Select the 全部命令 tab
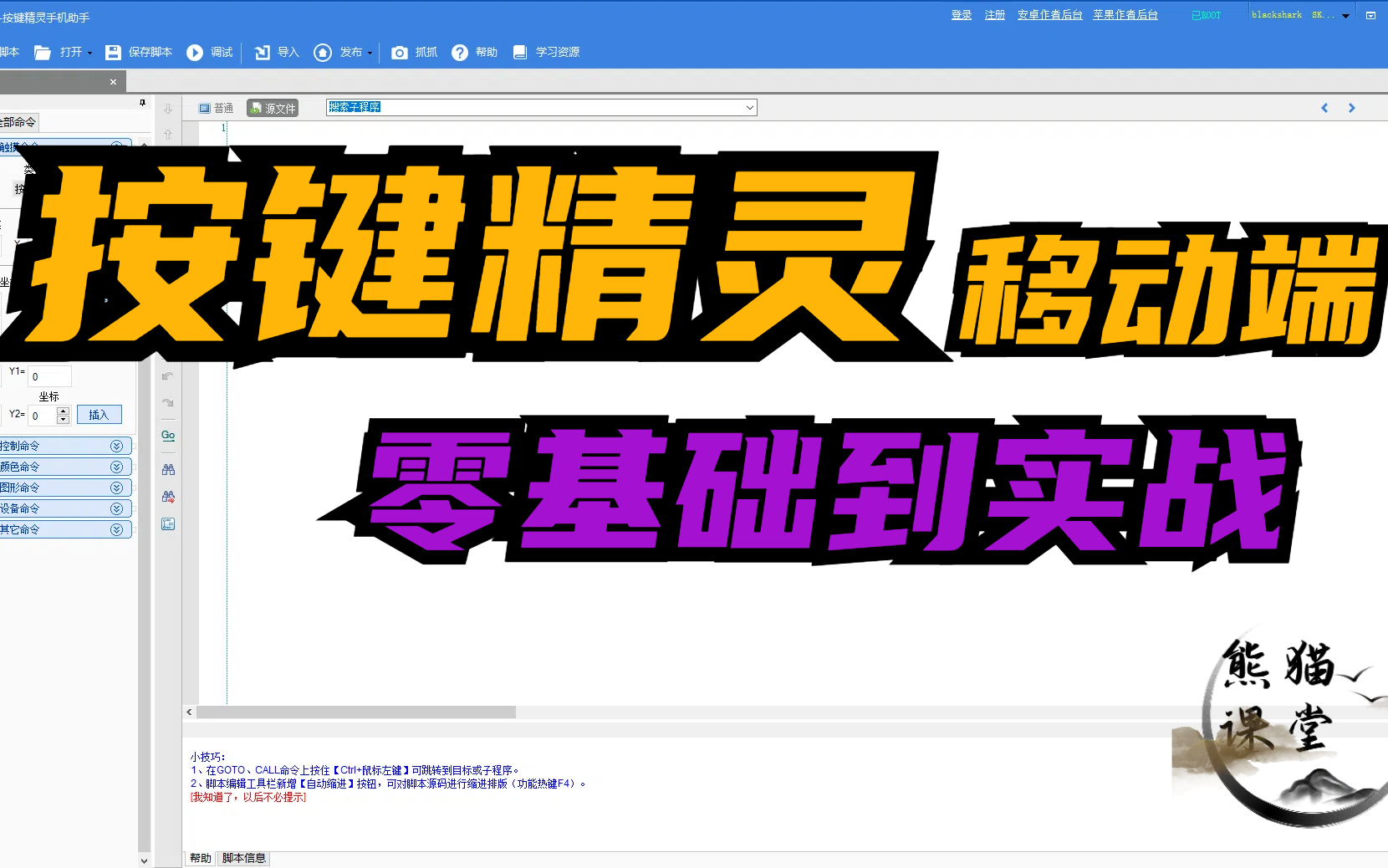Viewport: 1388px width, 868px height. 18,122
